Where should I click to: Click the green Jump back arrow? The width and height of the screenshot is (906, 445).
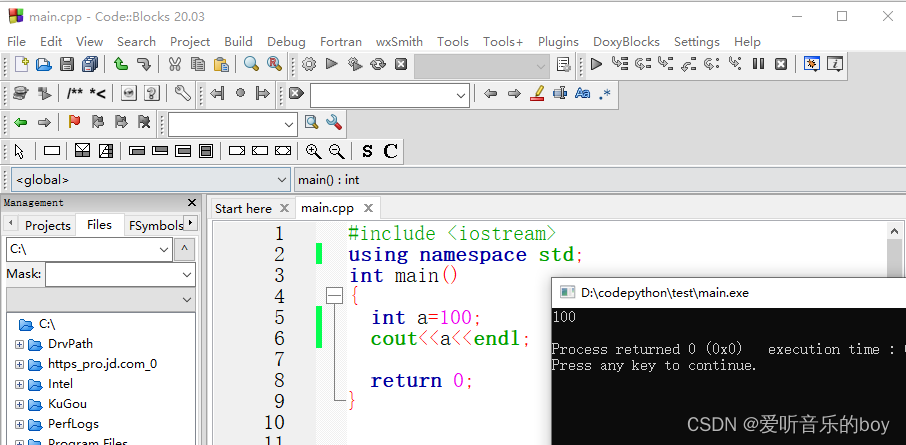(x=21, y=123)
